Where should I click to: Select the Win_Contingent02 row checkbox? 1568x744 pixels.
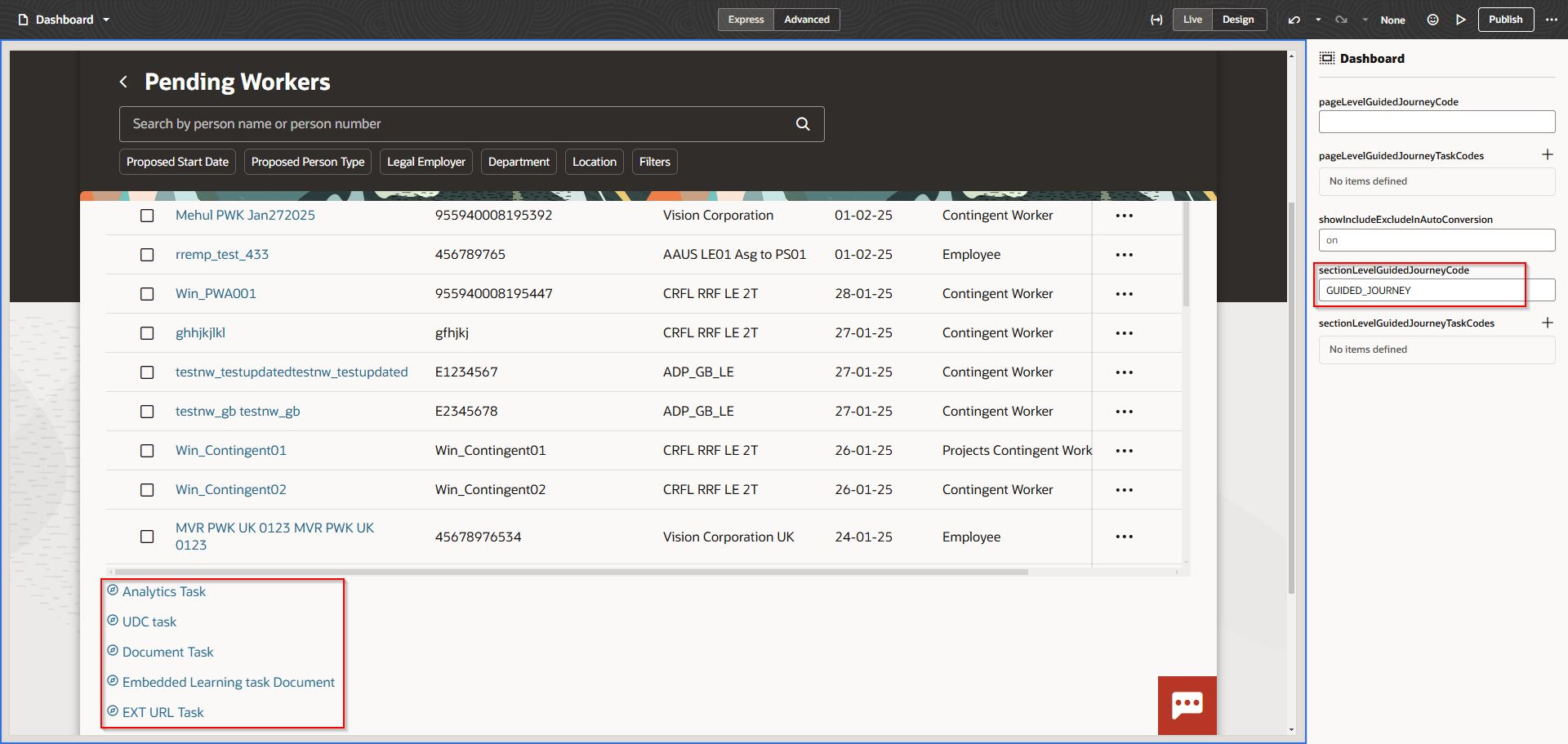(147, 490)
